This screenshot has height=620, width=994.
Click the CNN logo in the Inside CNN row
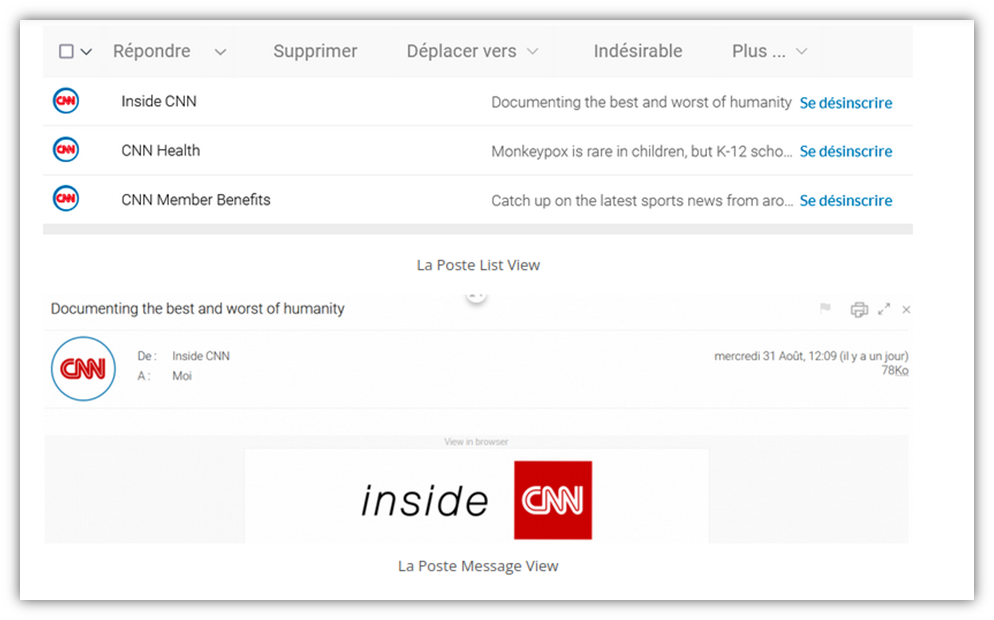[x=66, y=101]
